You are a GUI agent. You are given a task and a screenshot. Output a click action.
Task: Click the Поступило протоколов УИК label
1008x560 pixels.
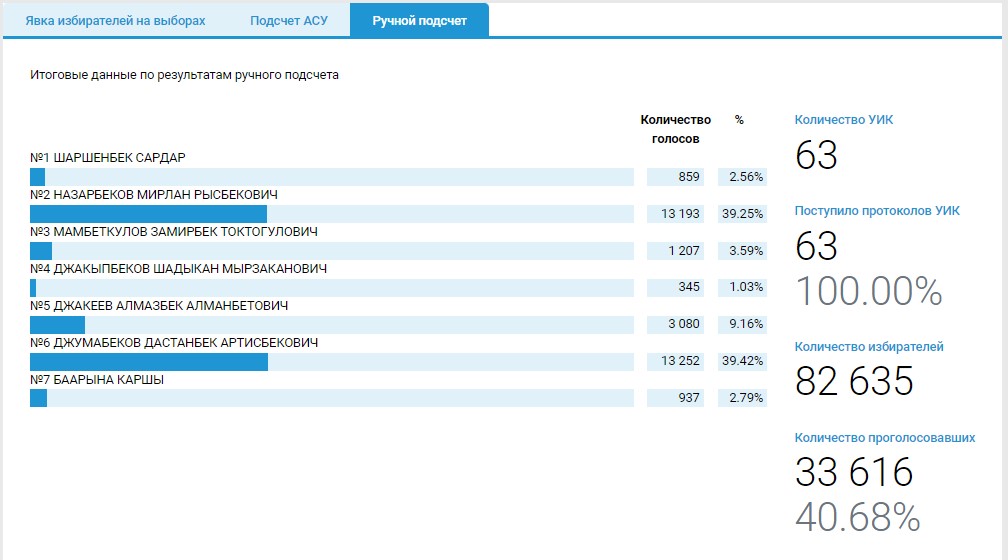pyautogui.click(x=877, y=211)
